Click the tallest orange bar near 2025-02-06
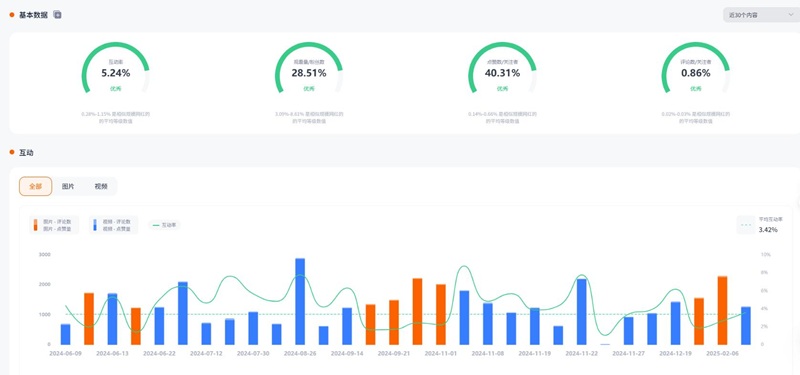The width and height of the screenshot is (800, 375). (x=722, y=310)
